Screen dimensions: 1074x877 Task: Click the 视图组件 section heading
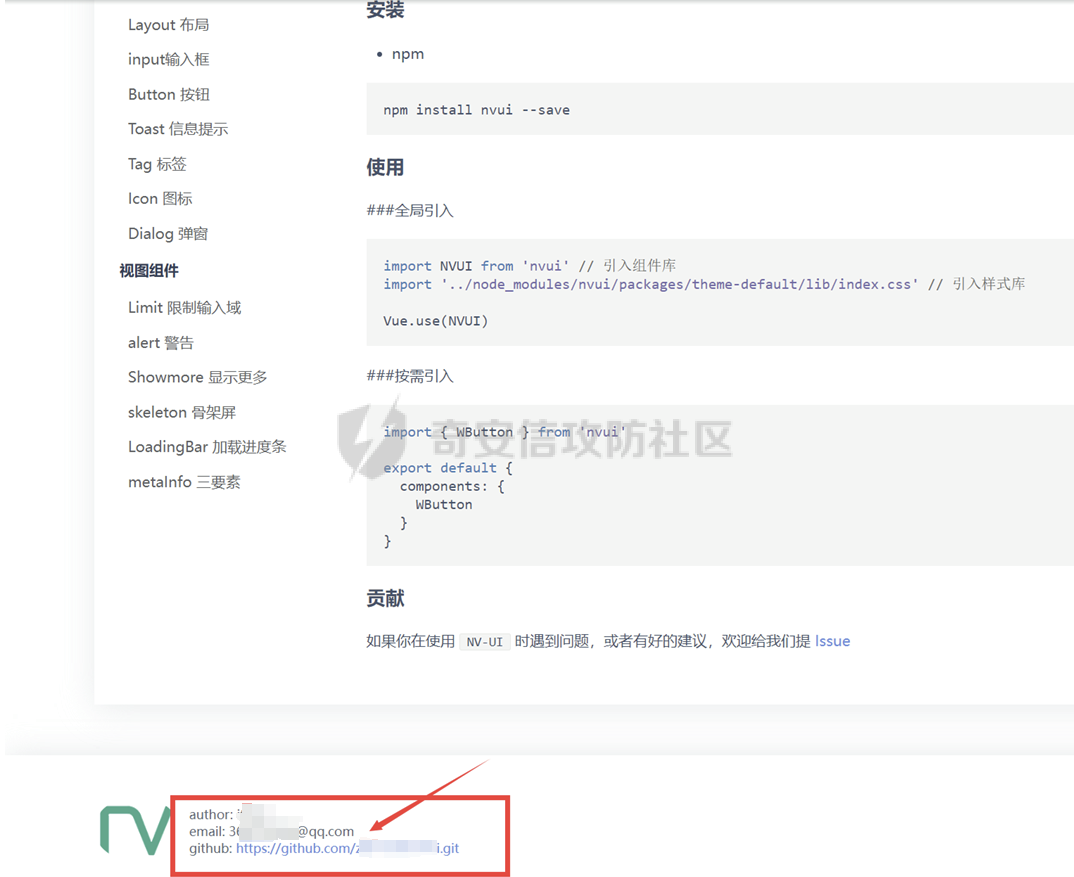(149, 271)
